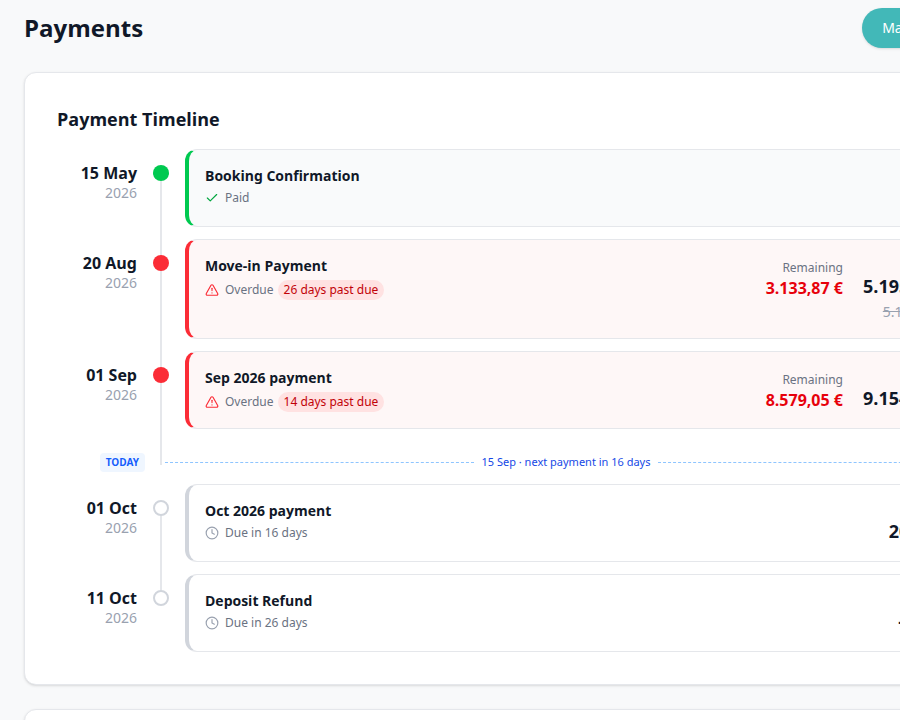900x720 pixels.
Task: Click the Payment Timeline heading
Action: coord(138,119)
